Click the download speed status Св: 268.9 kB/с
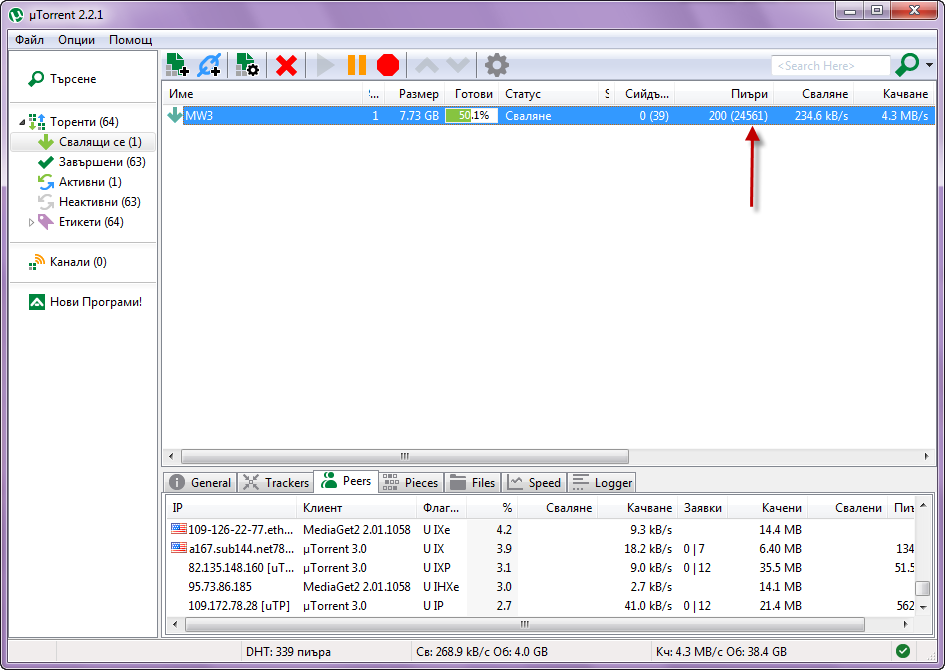The width and height of the screenshot is (945, 670). [482, 651]
